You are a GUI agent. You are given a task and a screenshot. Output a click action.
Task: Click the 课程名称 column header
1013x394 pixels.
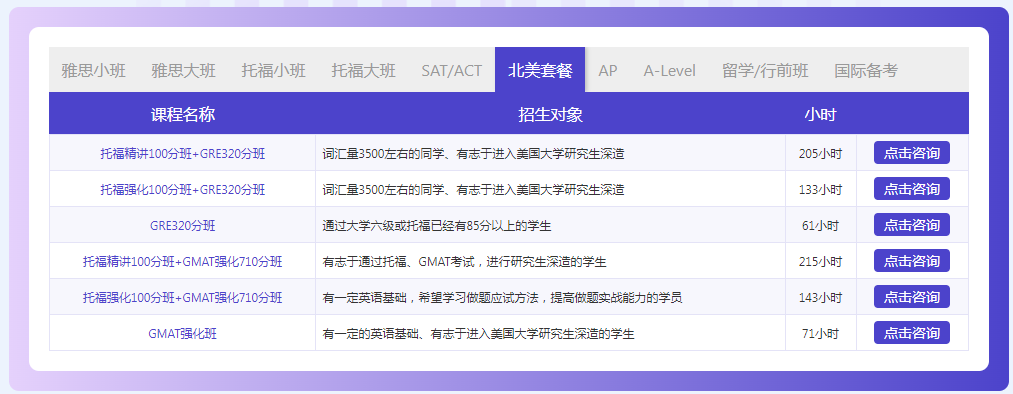(x=183, y=114)
